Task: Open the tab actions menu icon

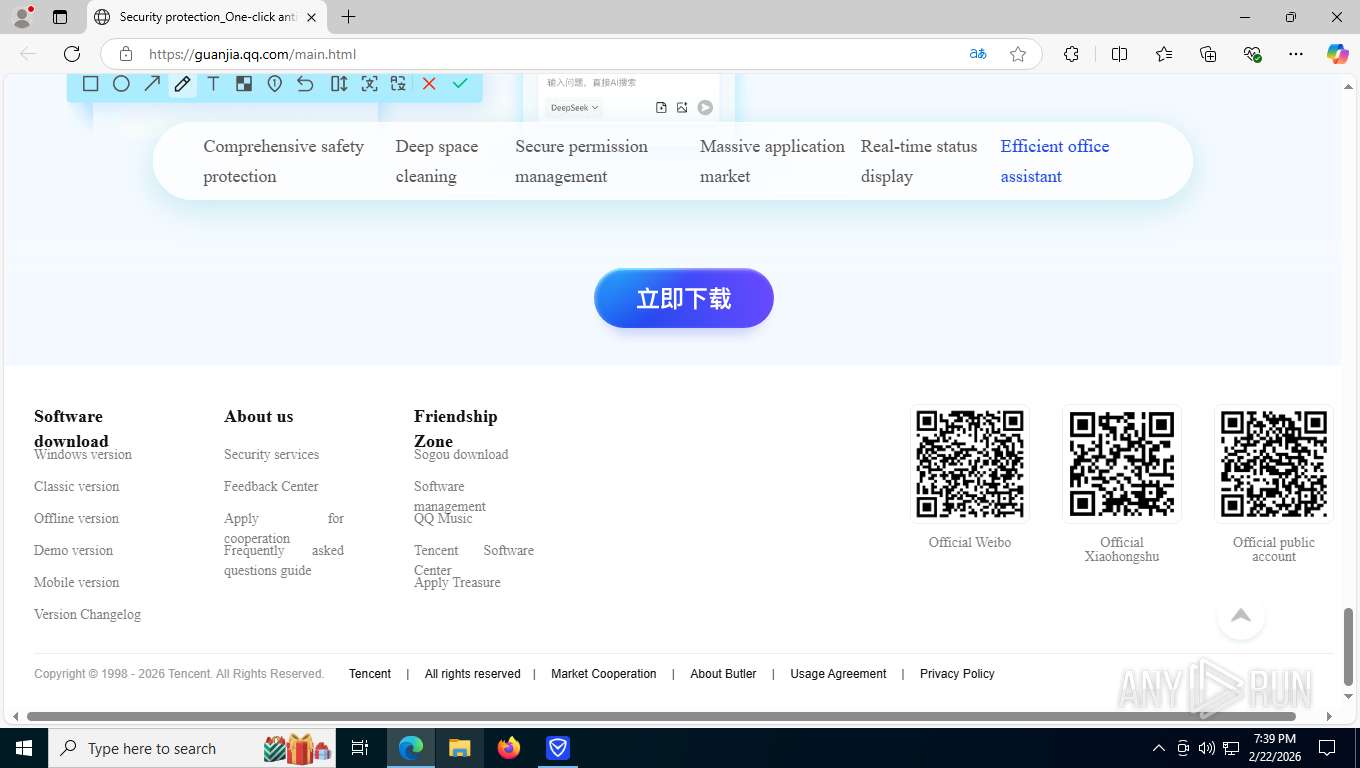Action: click(x=60, y=17)
